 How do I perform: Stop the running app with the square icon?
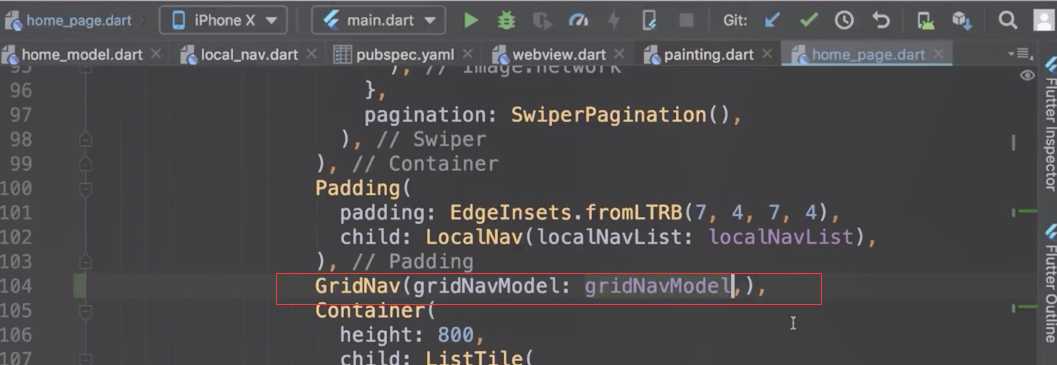[x=686, y=21]
